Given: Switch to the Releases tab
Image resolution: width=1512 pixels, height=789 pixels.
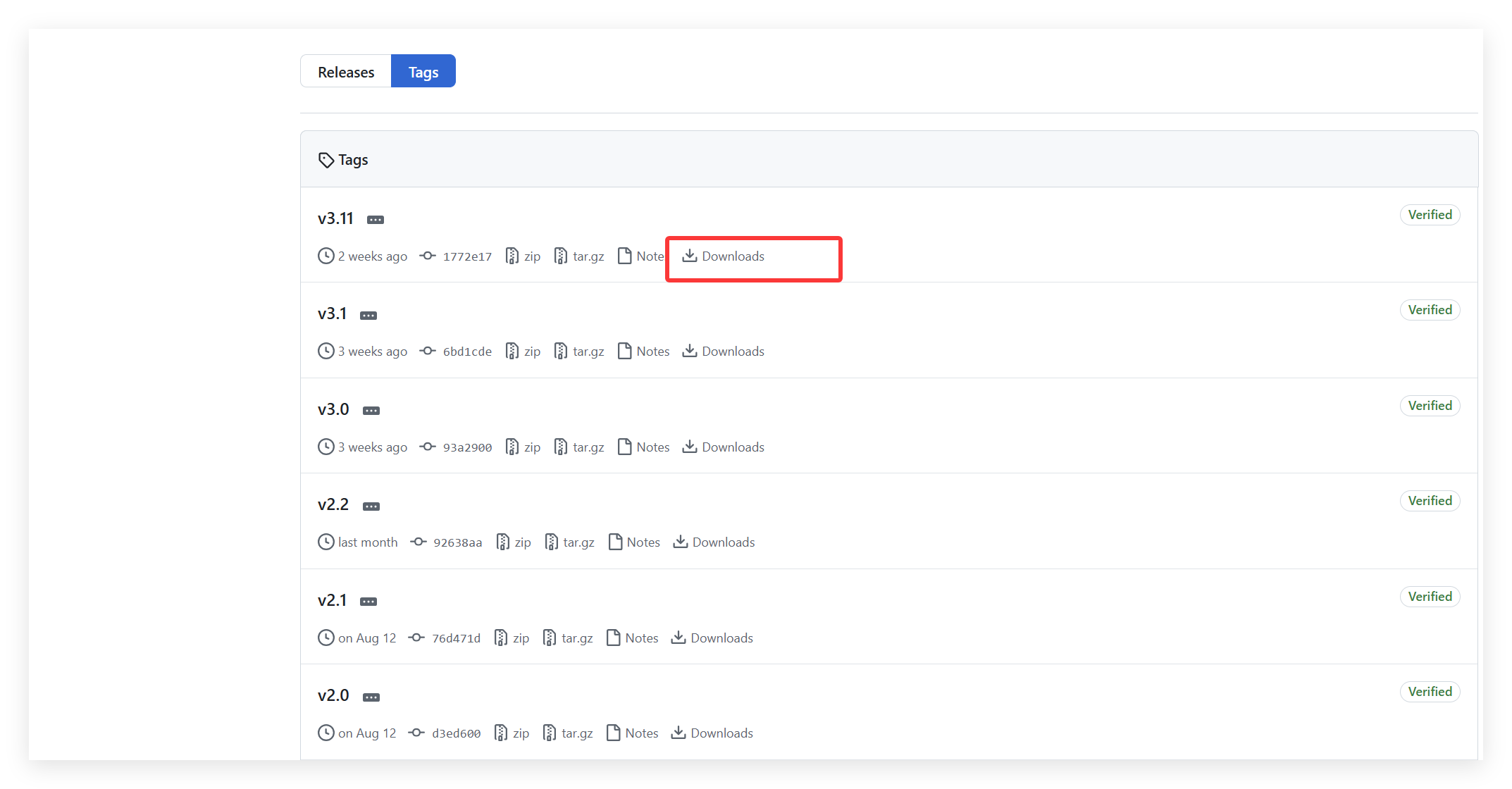Looking at the screenshot, I should click(x=345, y=72).
